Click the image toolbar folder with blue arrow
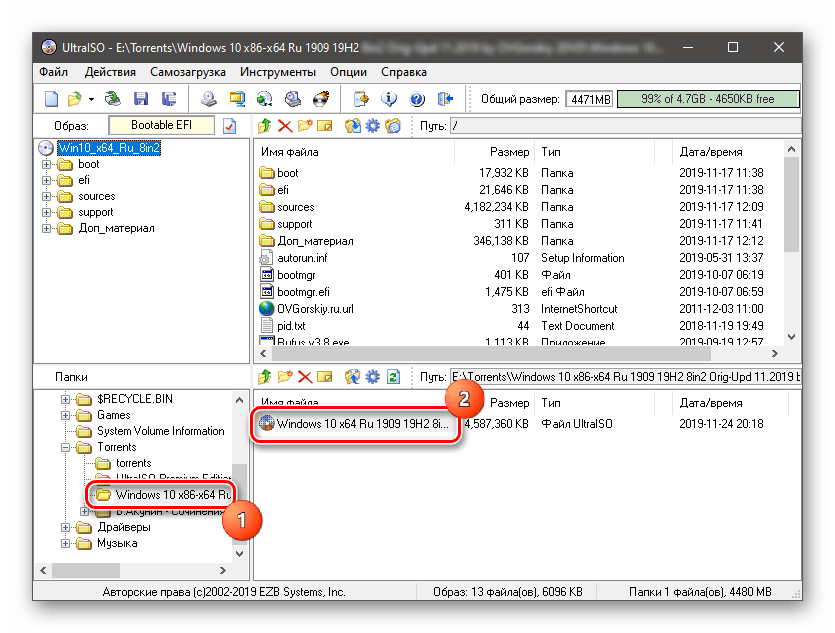 click(352, 126)
